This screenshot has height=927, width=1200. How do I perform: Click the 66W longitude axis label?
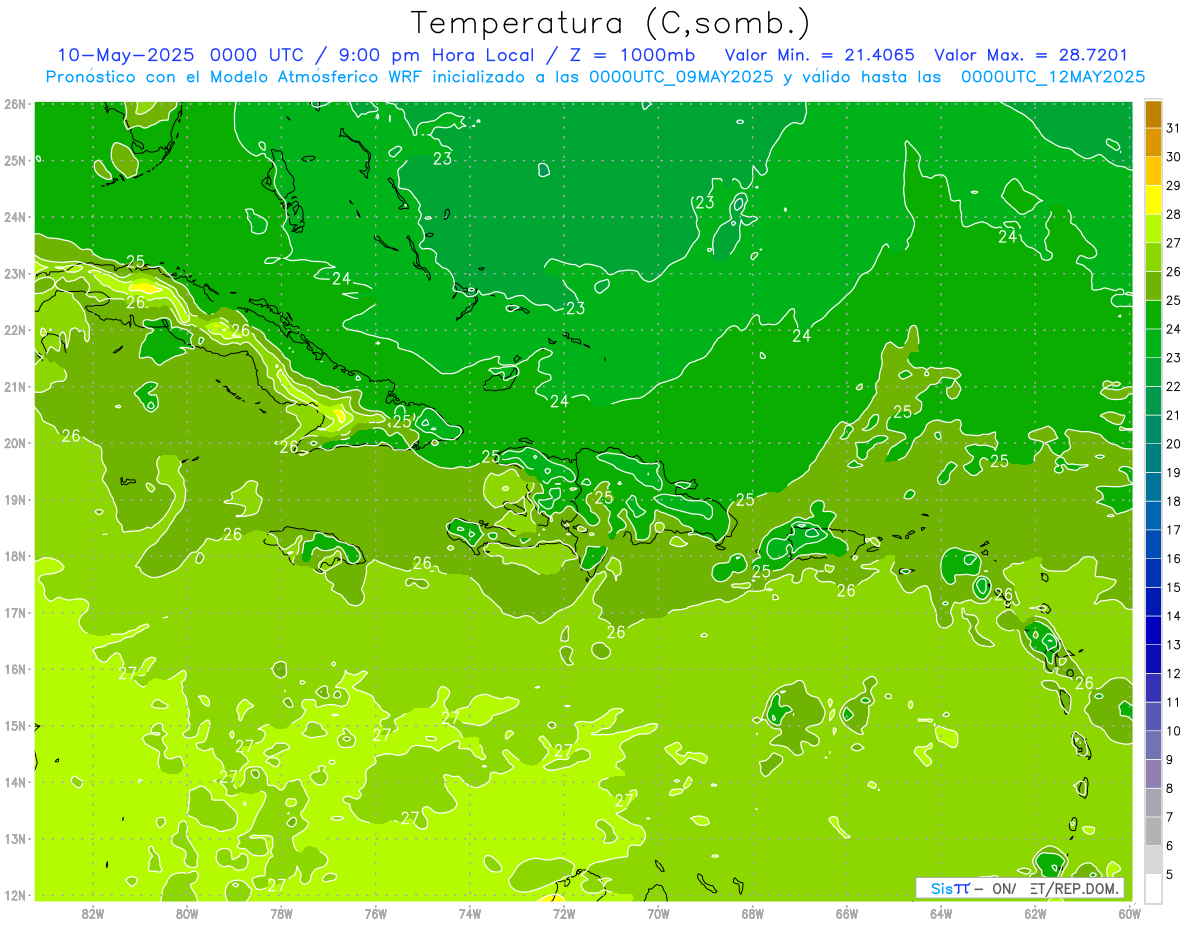pyautogui.click(x=847, y=913)
